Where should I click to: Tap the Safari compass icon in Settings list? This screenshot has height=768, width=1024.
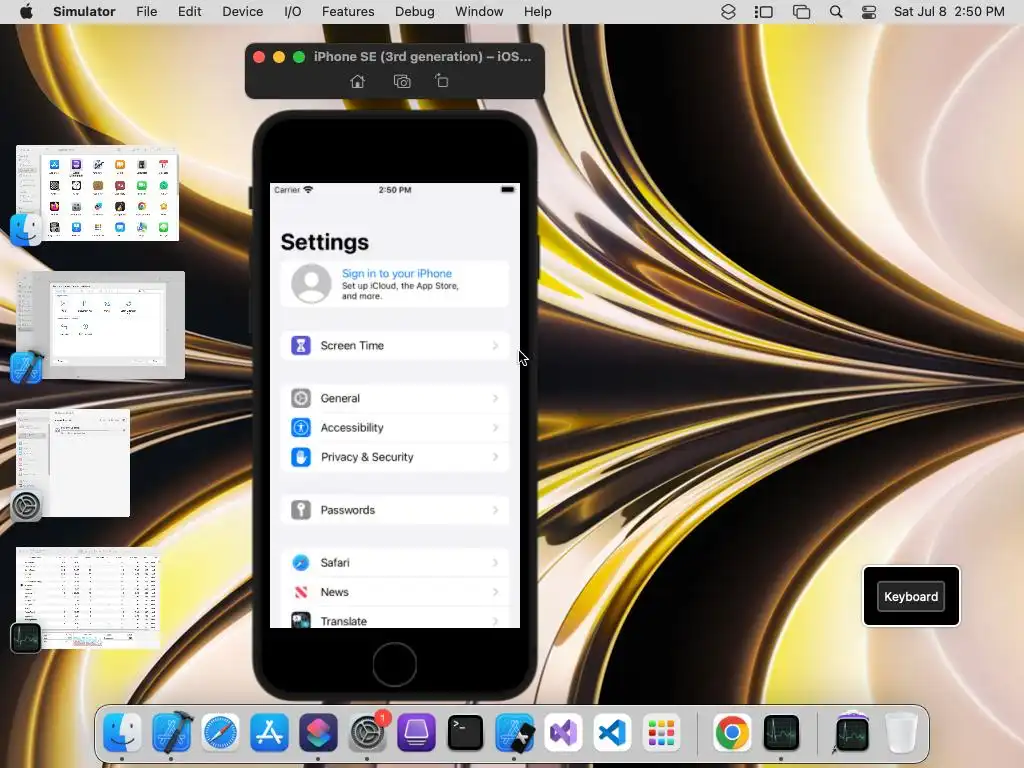coord(300,562)
